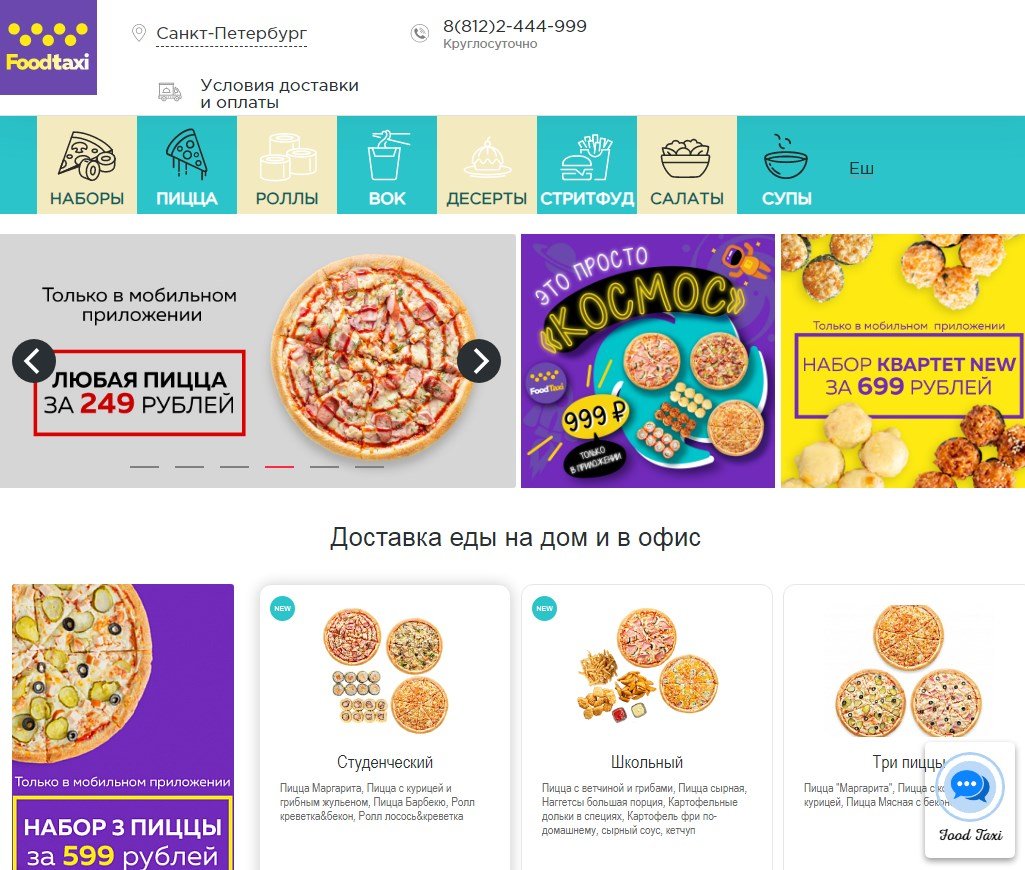Open the Школьный set product card
The height and width of the screenshot is (870, 1025).
(x=647, y=727)
